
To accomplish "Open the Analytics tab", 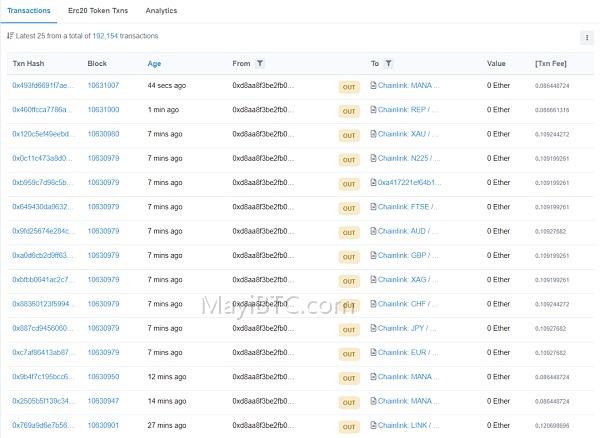I will (161, 11).
